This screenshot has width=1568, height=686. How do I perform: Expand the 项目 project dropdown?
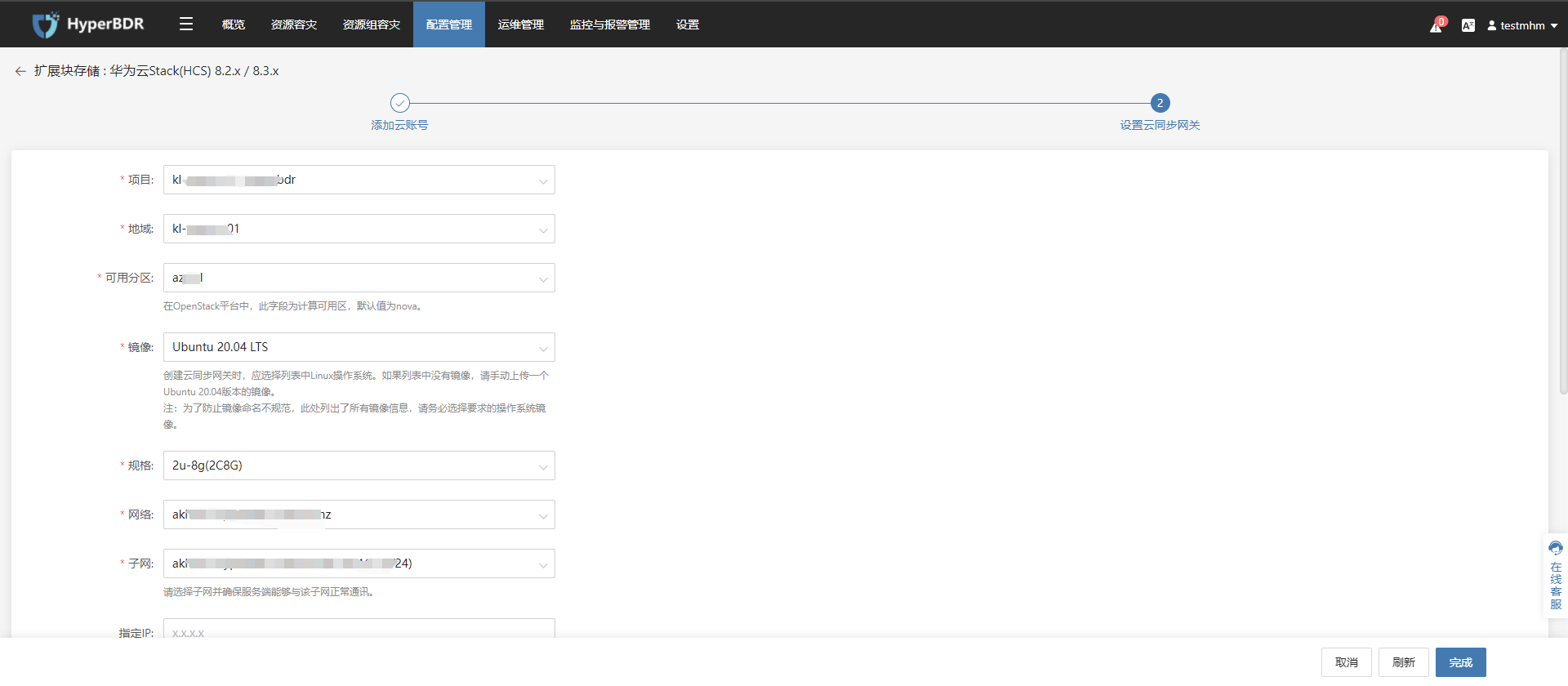359,180
